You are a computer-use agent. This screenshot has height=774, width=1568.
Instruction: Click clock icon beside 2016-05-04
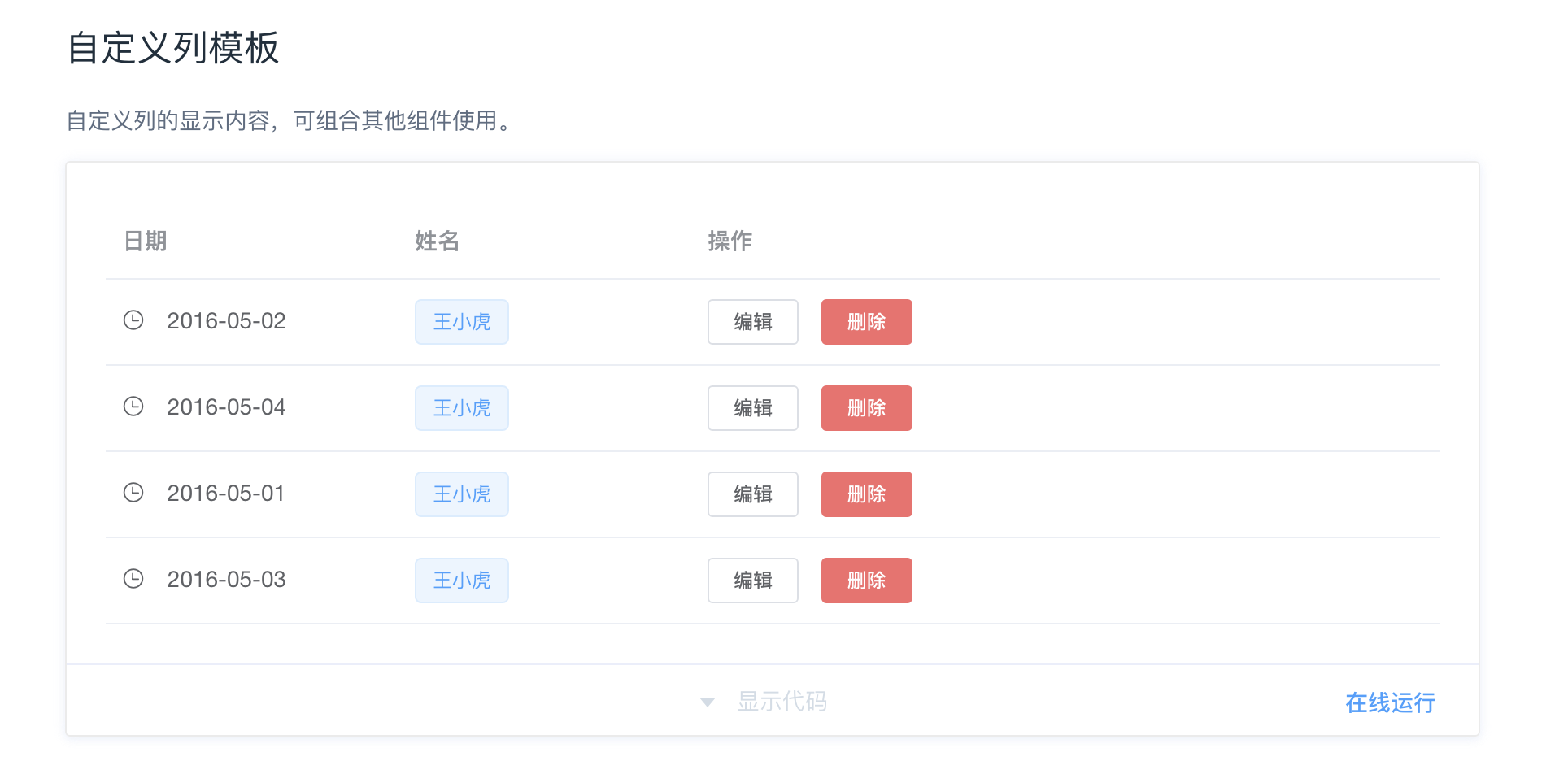click(x=133, y=407)
